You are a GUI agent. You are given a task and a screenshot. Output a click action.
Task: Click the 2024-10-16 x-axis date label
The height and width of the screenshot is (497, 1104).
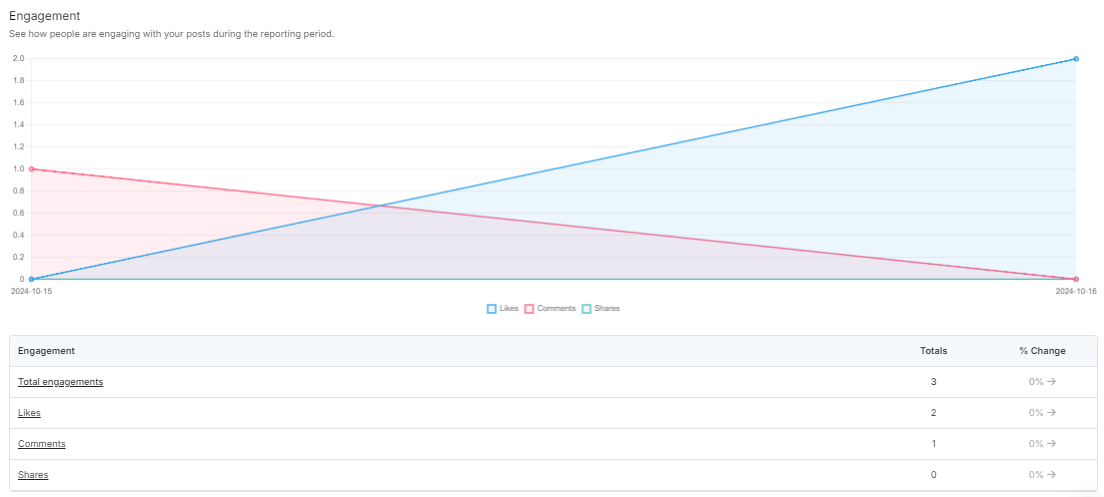pyautogui.click(x=1076, y=291)
